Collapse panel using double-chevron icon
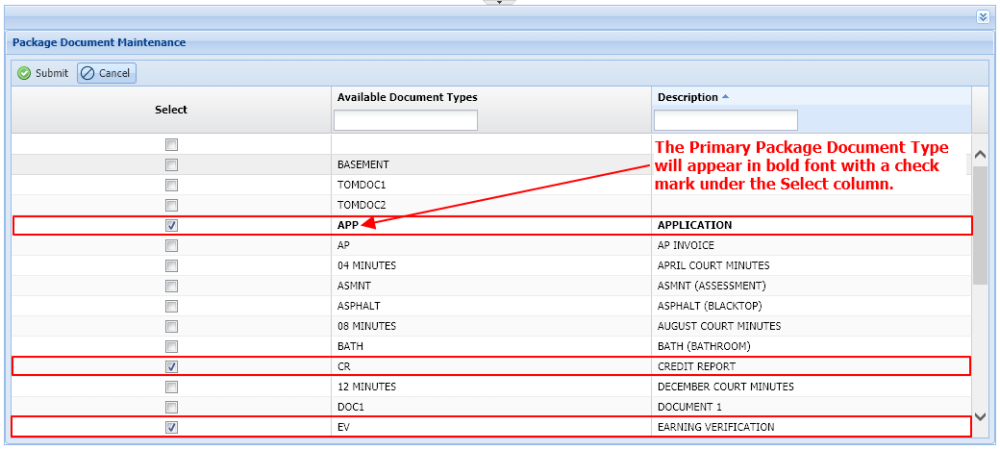 point(983,17)
